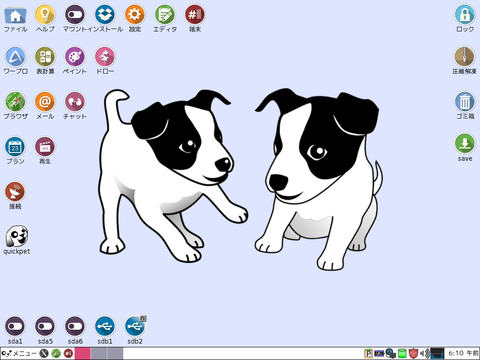Launch the ペイント paint palette icon
The width and height of the screenshot is (480, 360).
point(75,57)
